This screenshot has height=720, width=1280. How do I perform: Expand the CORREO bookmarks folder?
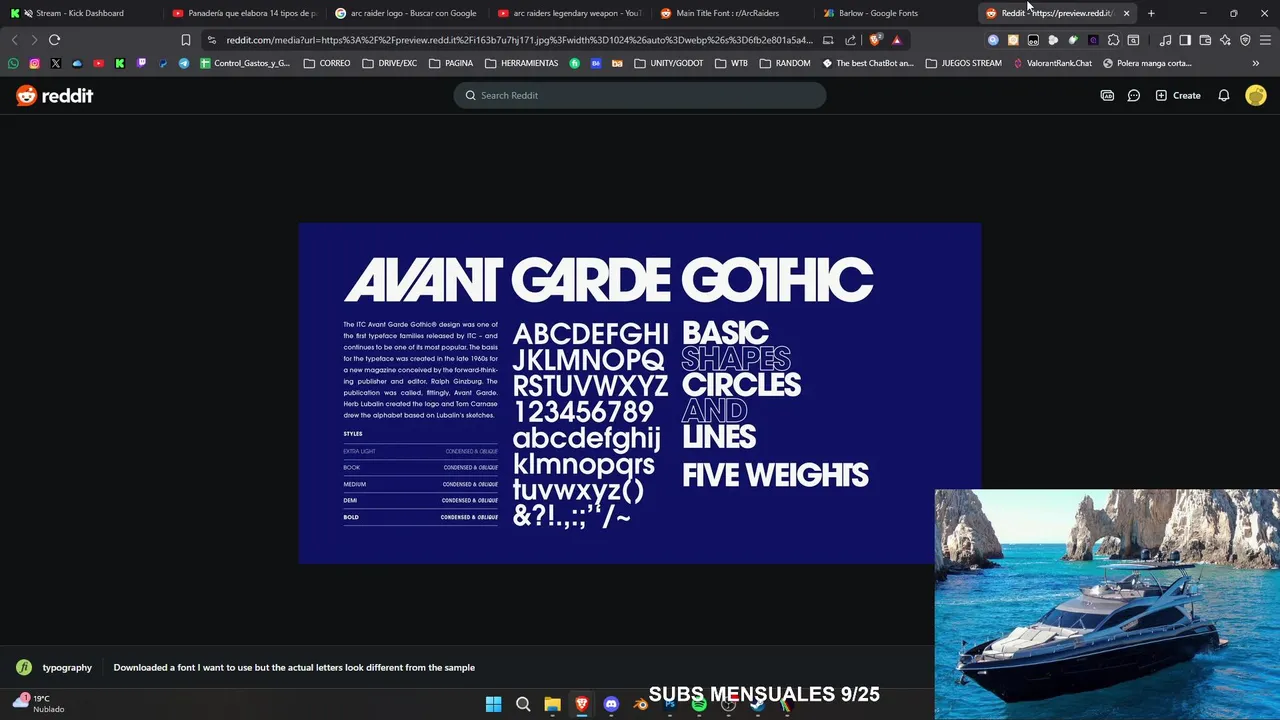coord(327,63)
